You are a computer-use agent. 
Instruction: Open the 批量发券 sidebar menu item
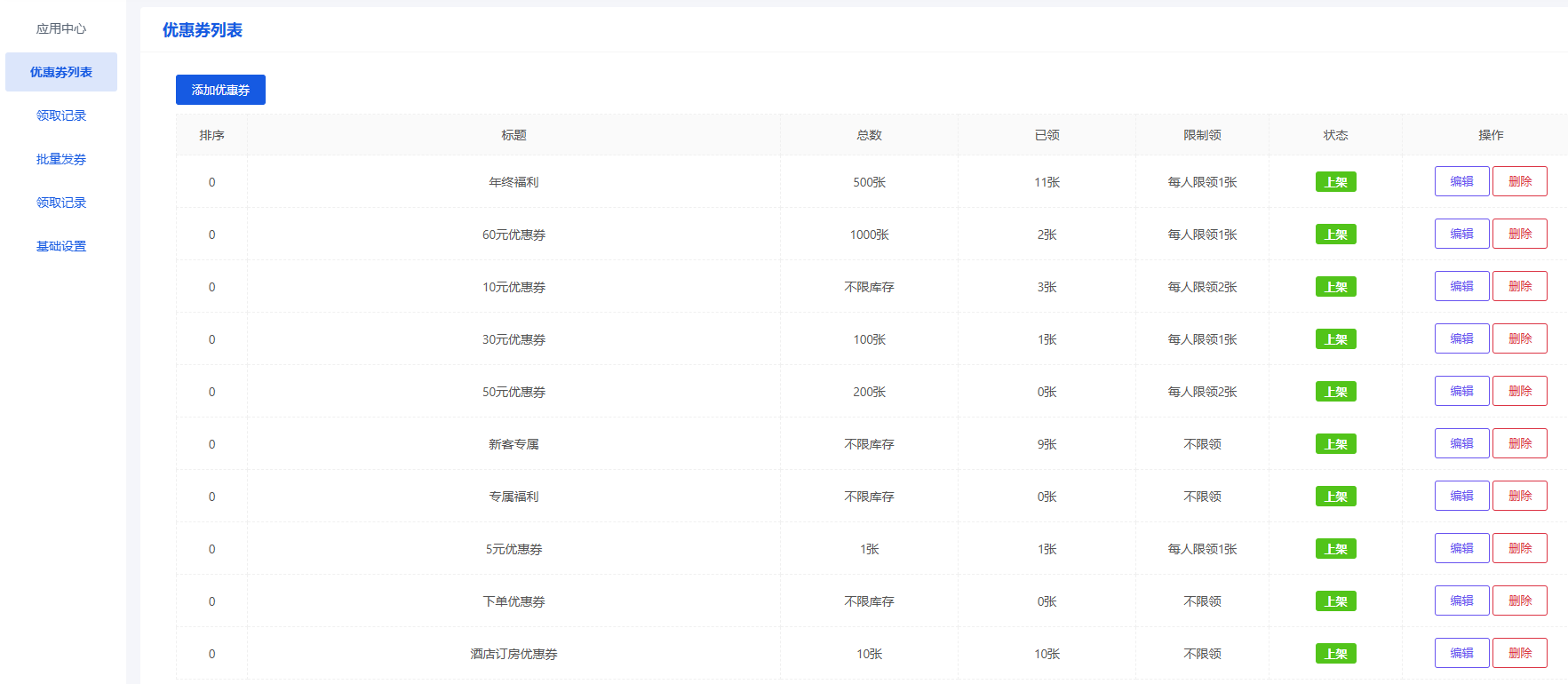click(x=61, y=159)
